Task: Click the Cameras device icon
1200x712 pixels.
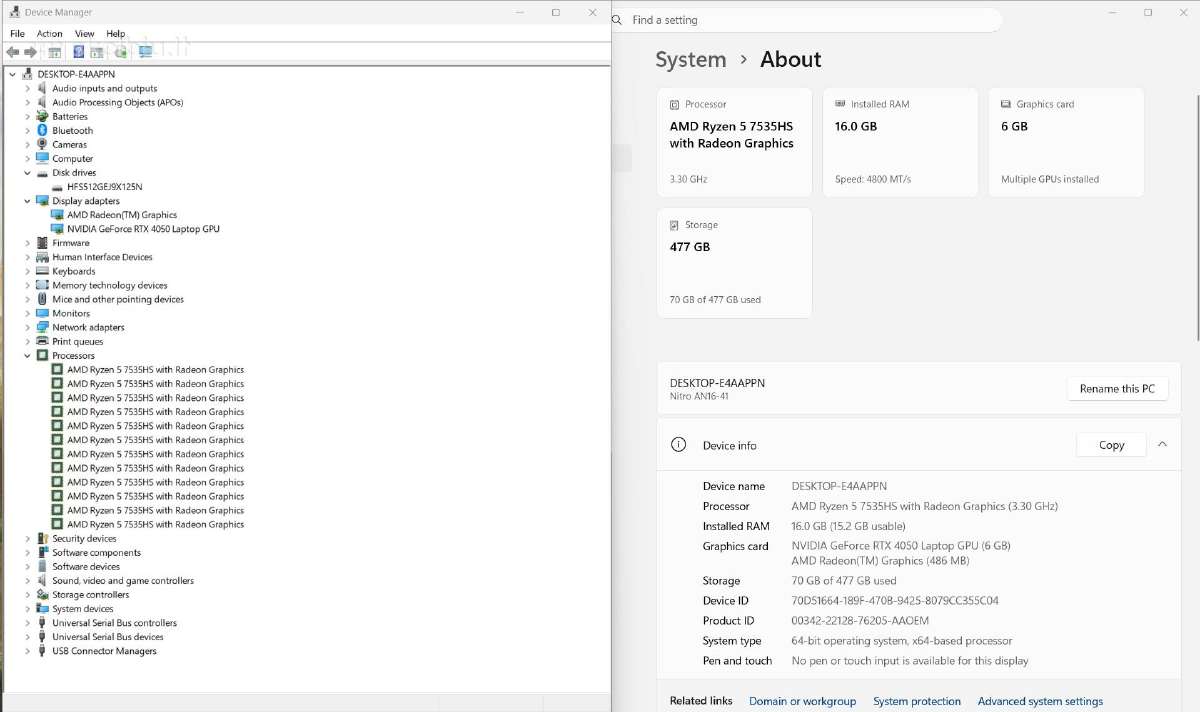Action: [42, 144]
